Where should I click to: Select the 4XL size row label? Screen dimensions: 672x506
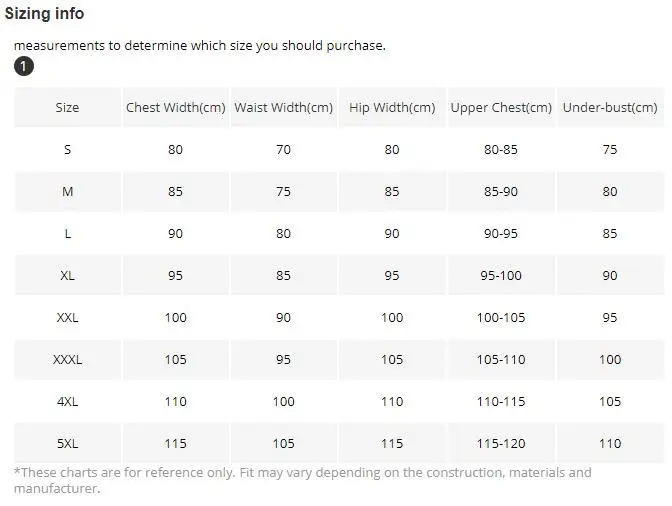tap(67, 401)
